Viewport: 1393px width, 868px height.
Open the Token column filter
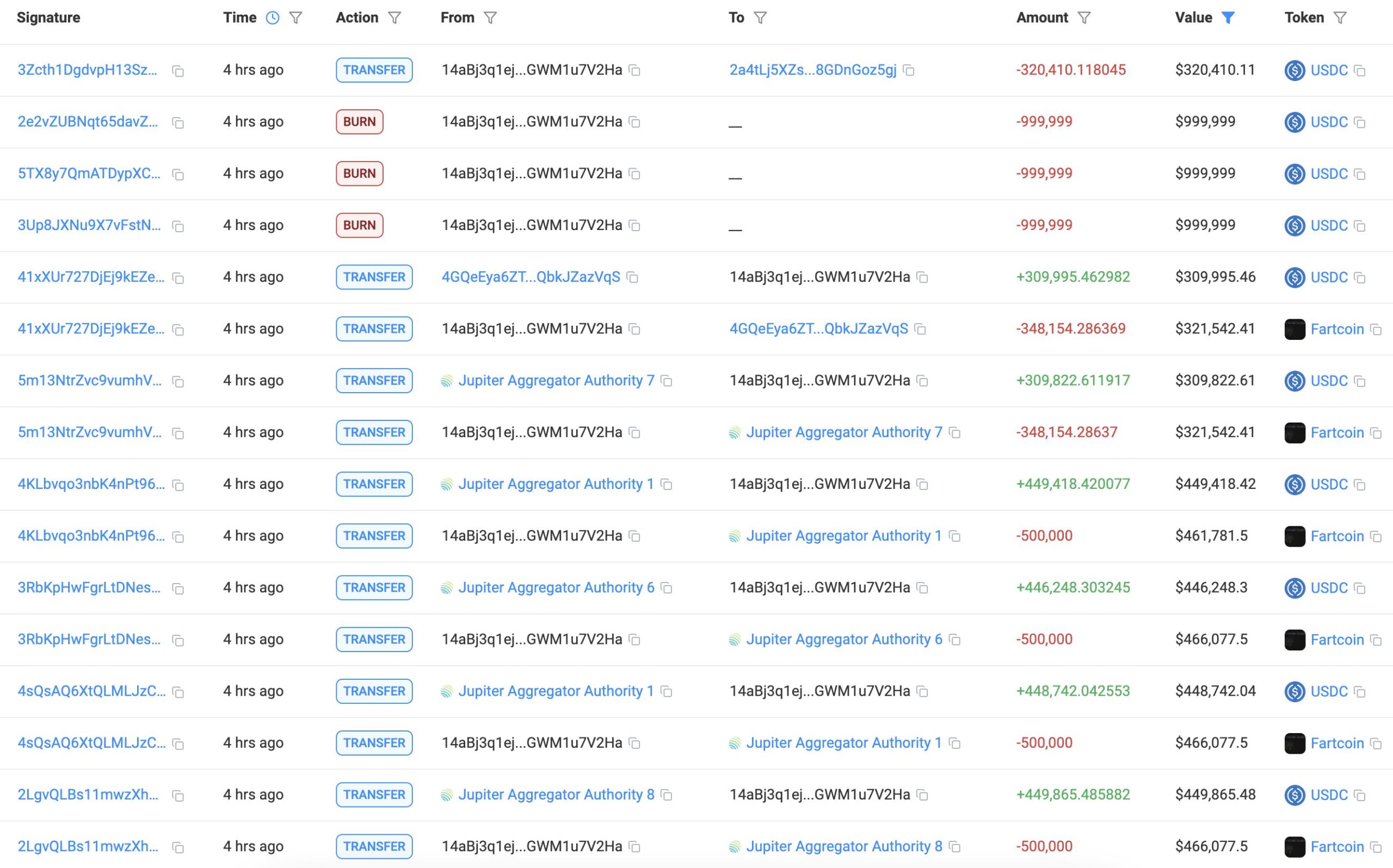pyautogui.click(x=1340, y=18)
